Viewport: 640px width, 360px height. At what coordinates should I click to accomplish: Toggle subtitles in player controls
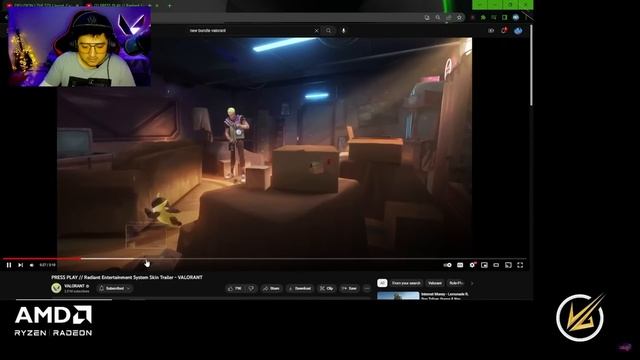coord(460,265)
